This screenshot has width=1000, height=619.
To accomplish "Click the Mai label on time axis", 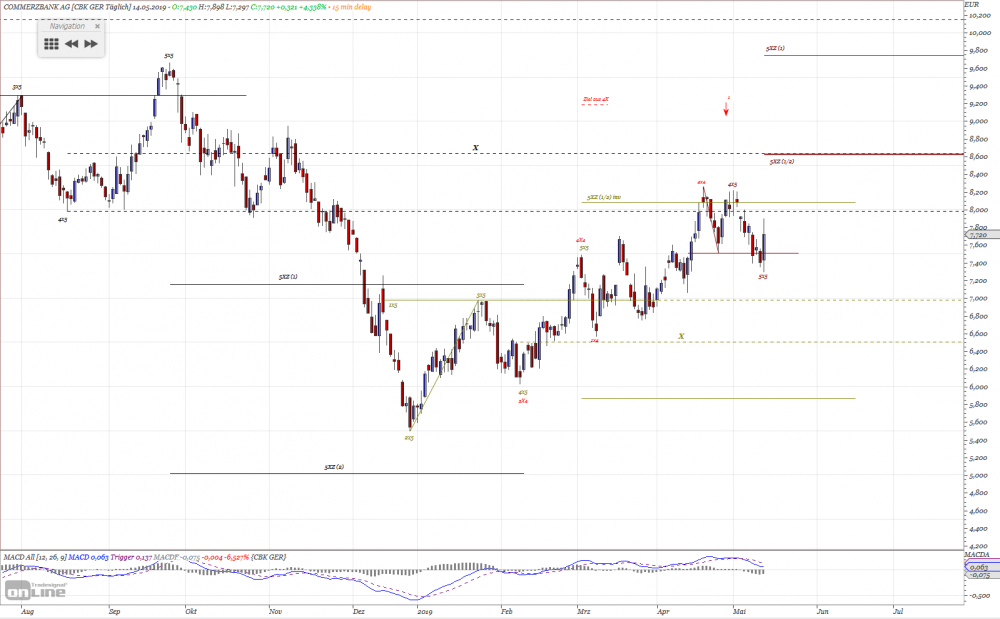I will (739, 611).
